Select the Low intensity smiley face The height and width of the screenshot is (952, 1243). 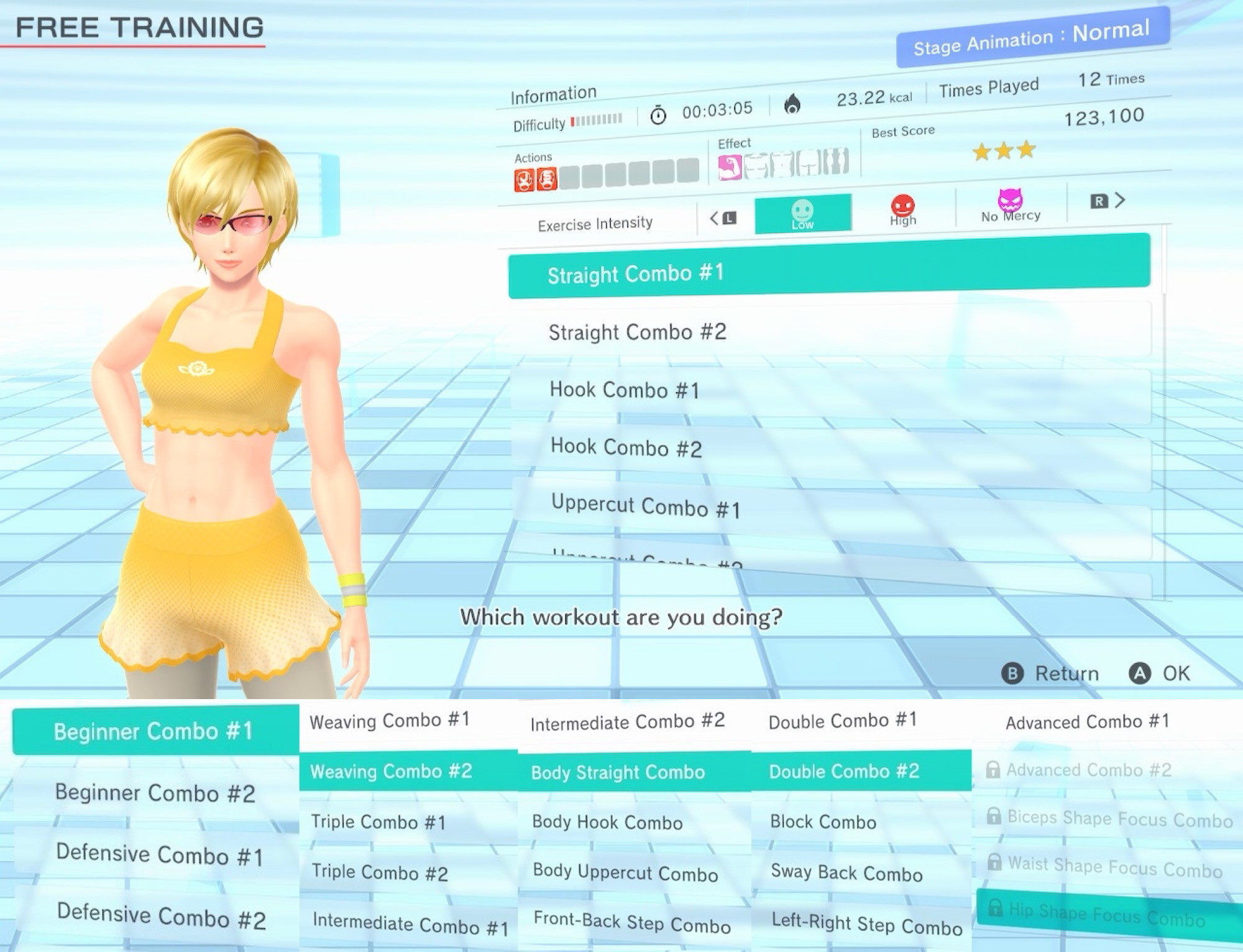tap(802, 211)
